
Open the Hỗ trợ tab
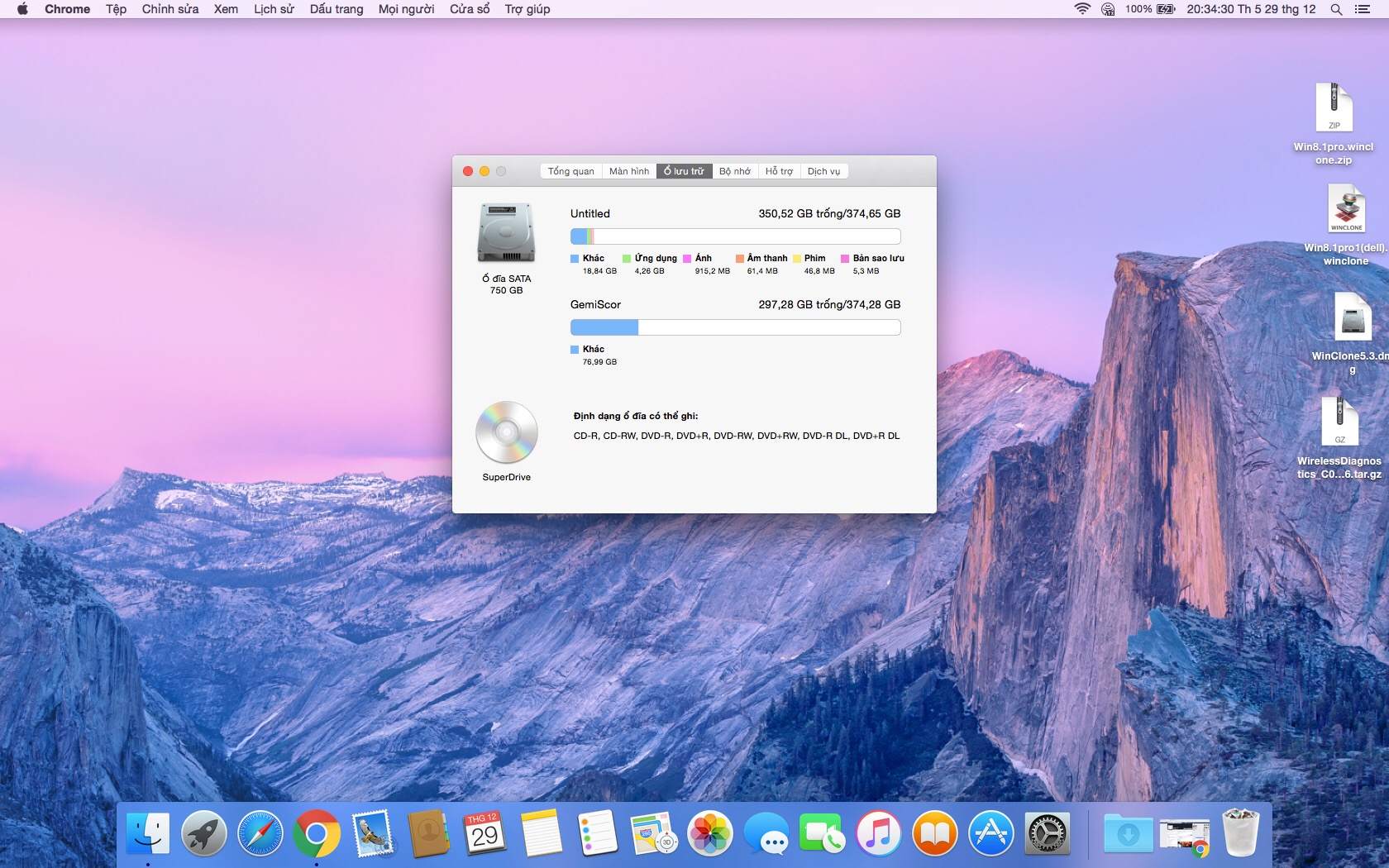point(779,171)
